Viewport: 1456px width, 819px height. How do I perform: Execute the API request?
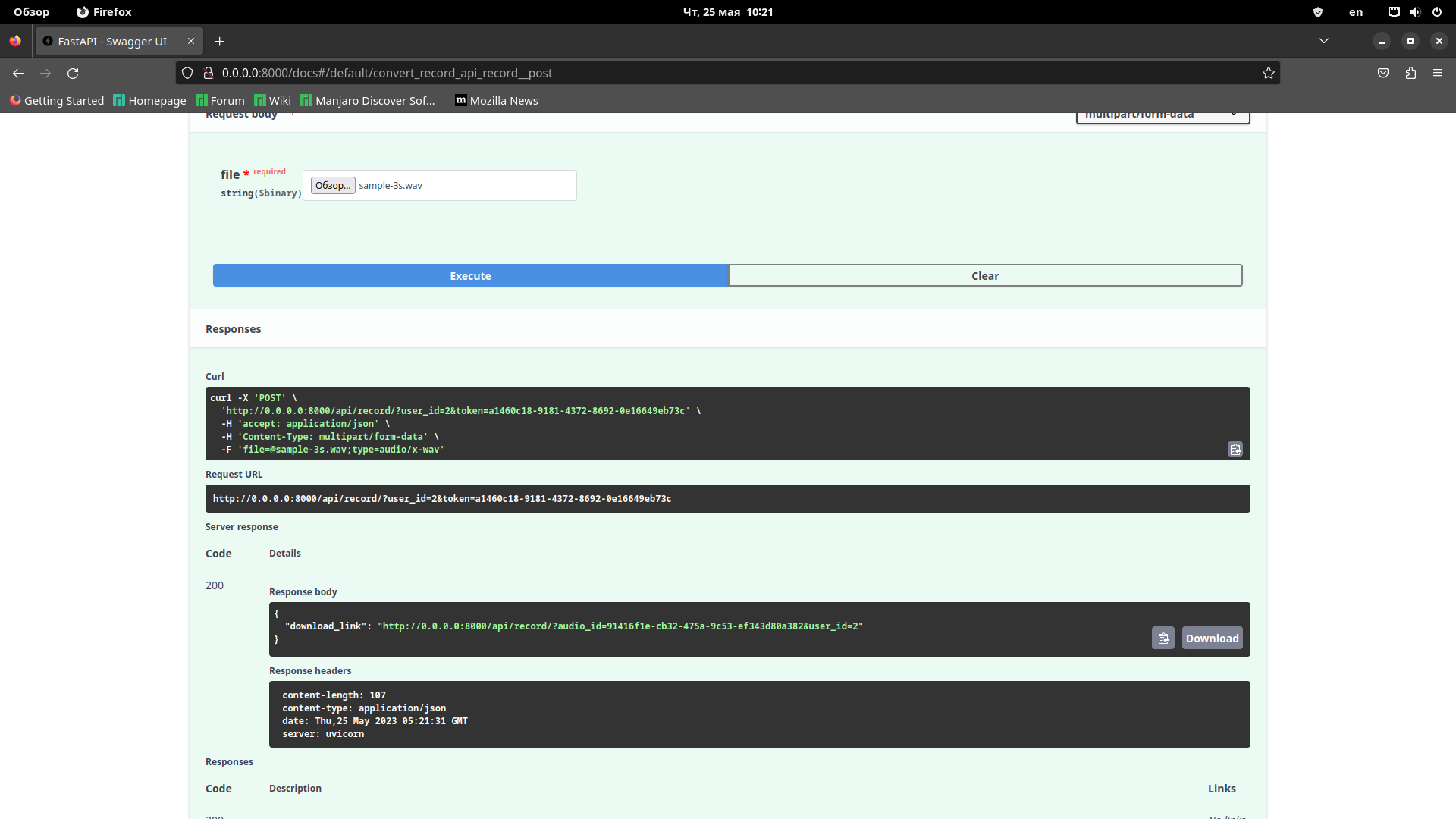[470, 275]
